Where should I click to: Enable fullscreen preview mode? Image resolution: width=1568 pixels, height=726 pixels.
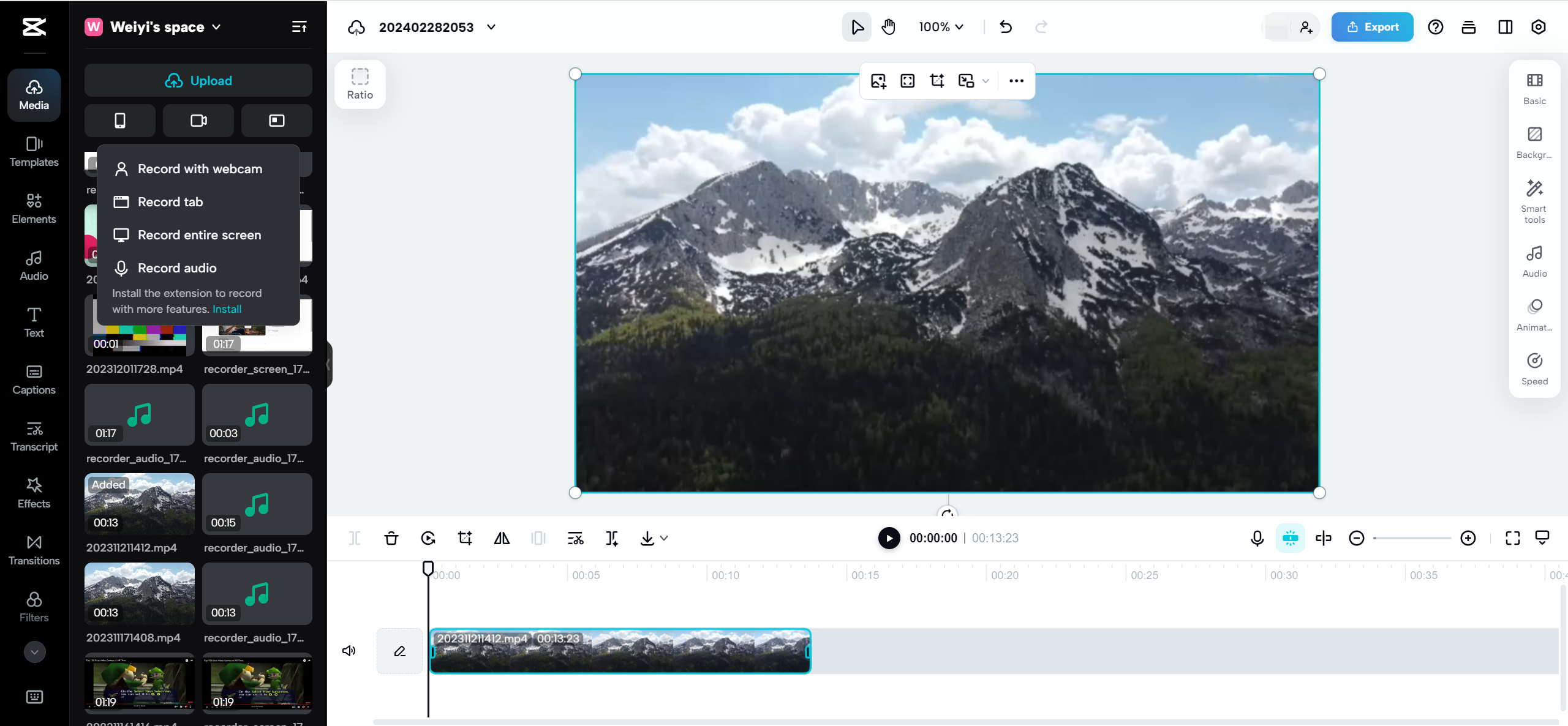[1512, 538]
